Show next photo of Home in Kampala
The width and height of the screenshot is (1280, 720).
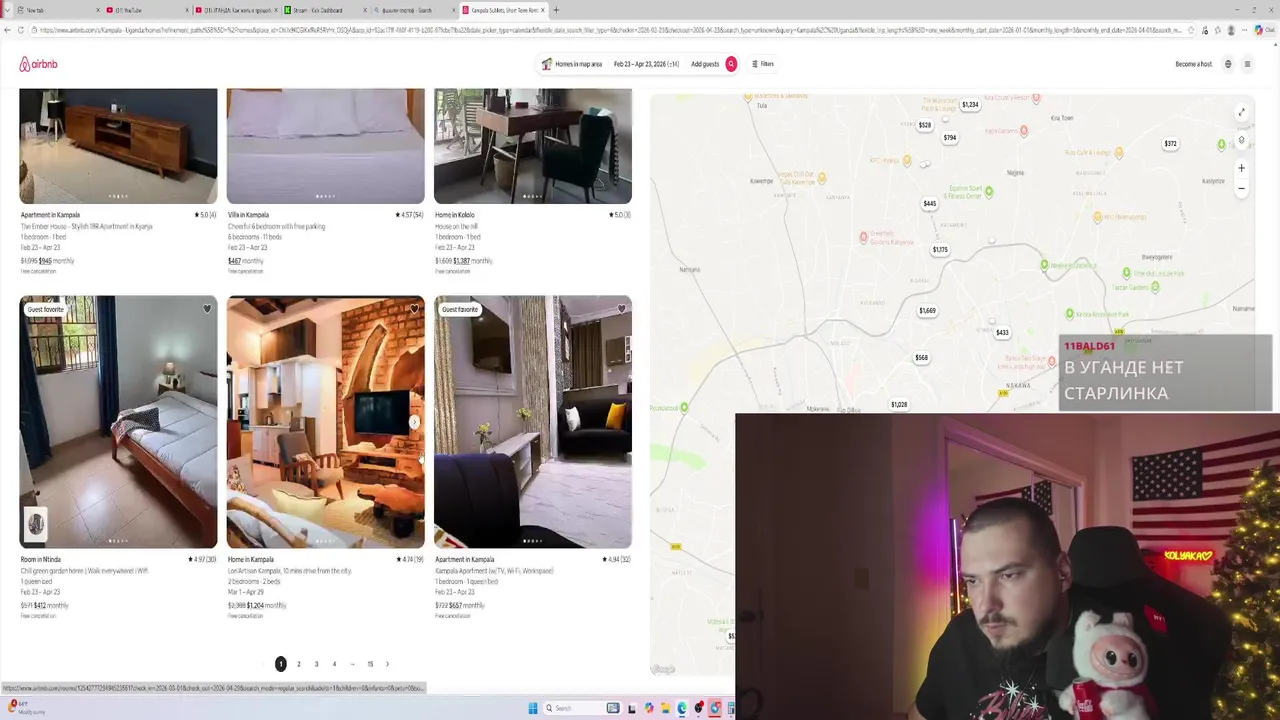click(414, 422)
